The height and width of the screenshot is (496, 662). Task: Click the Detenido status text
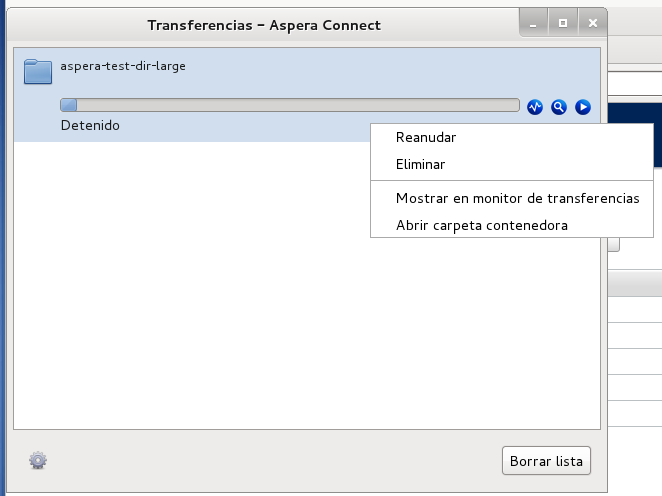pos(90,125)
